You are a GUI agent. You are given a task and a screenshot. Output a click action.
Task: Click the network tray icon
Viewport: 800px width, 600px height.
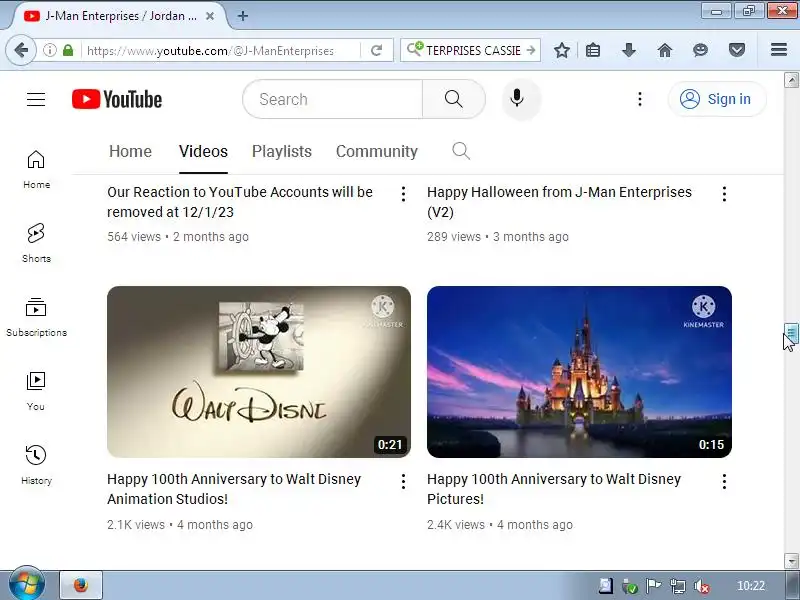click(x=678, y=586)
